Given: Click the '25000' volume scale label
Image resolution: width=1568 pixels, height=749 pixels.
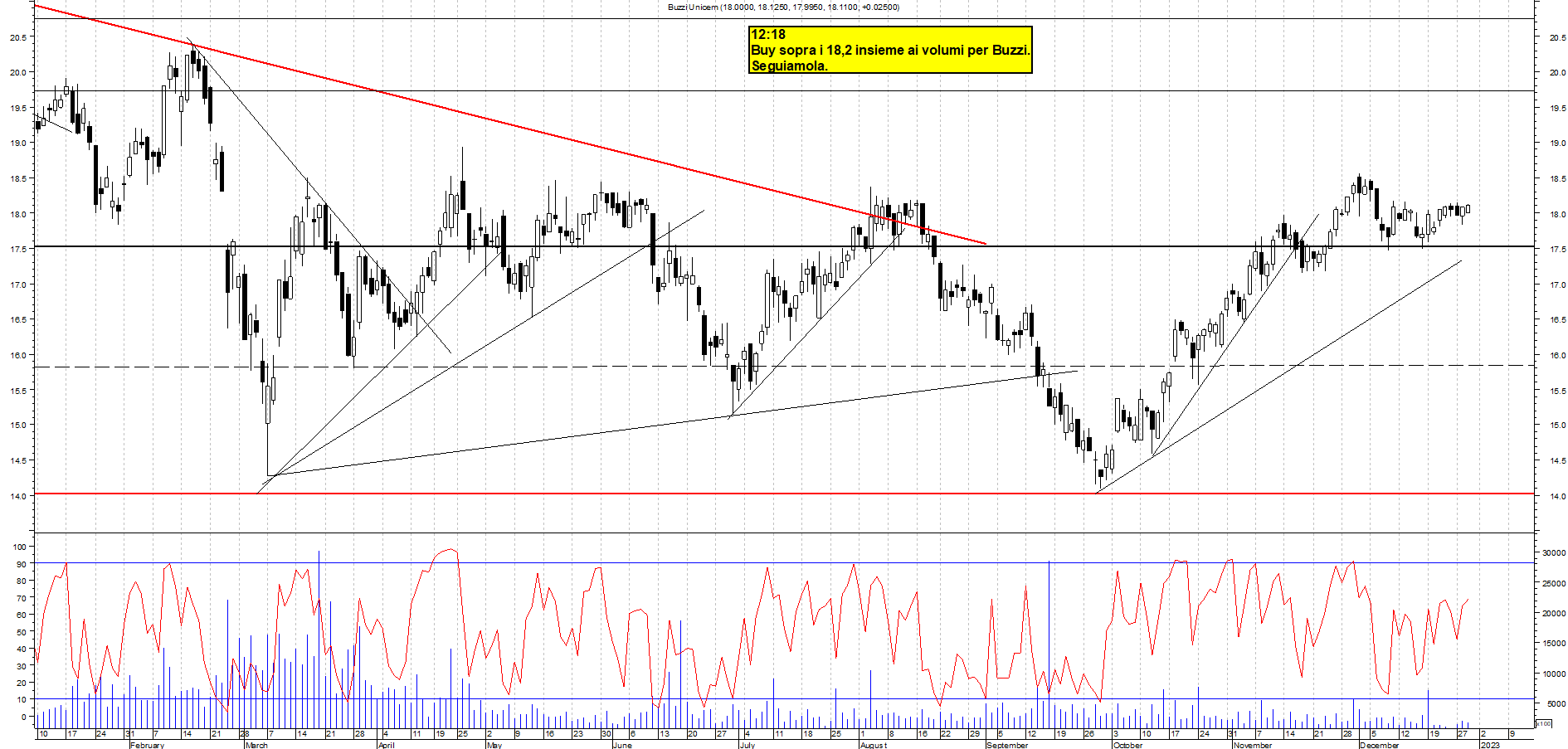Looking at the screenshot, I should pos(1554,583).
